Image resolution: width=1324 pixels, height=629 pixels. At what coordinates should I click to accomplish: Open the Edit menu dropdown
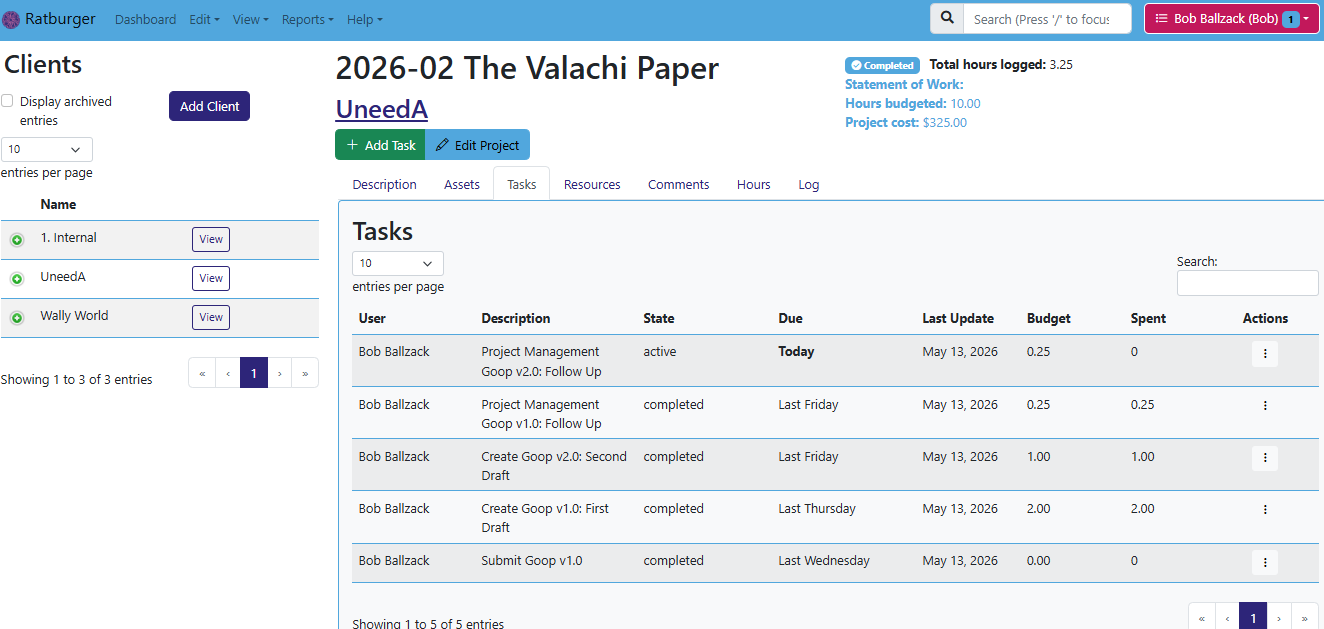[x=204, y=20]
